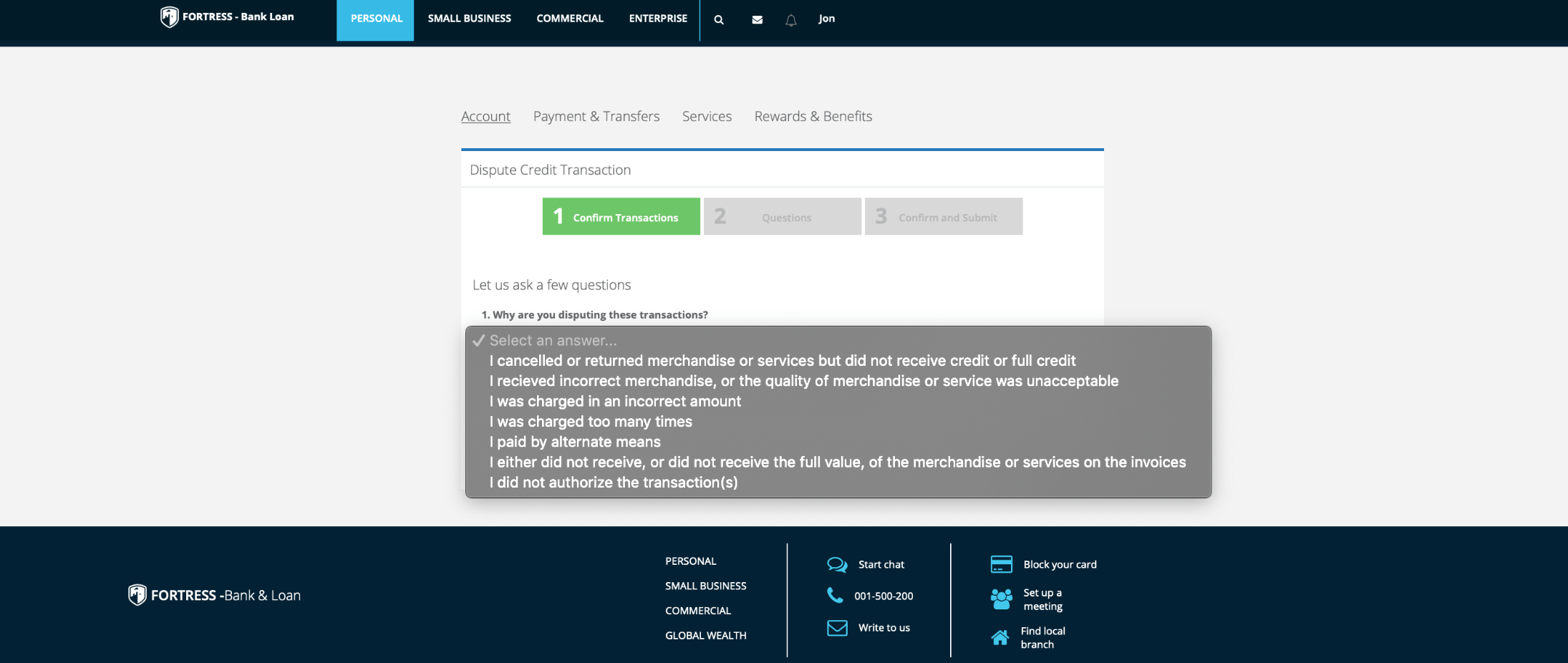Open Rewards & Benefits section
The height and width of the screenshot is (663, 1568).
pyautogui.click(x=813, y=116)
